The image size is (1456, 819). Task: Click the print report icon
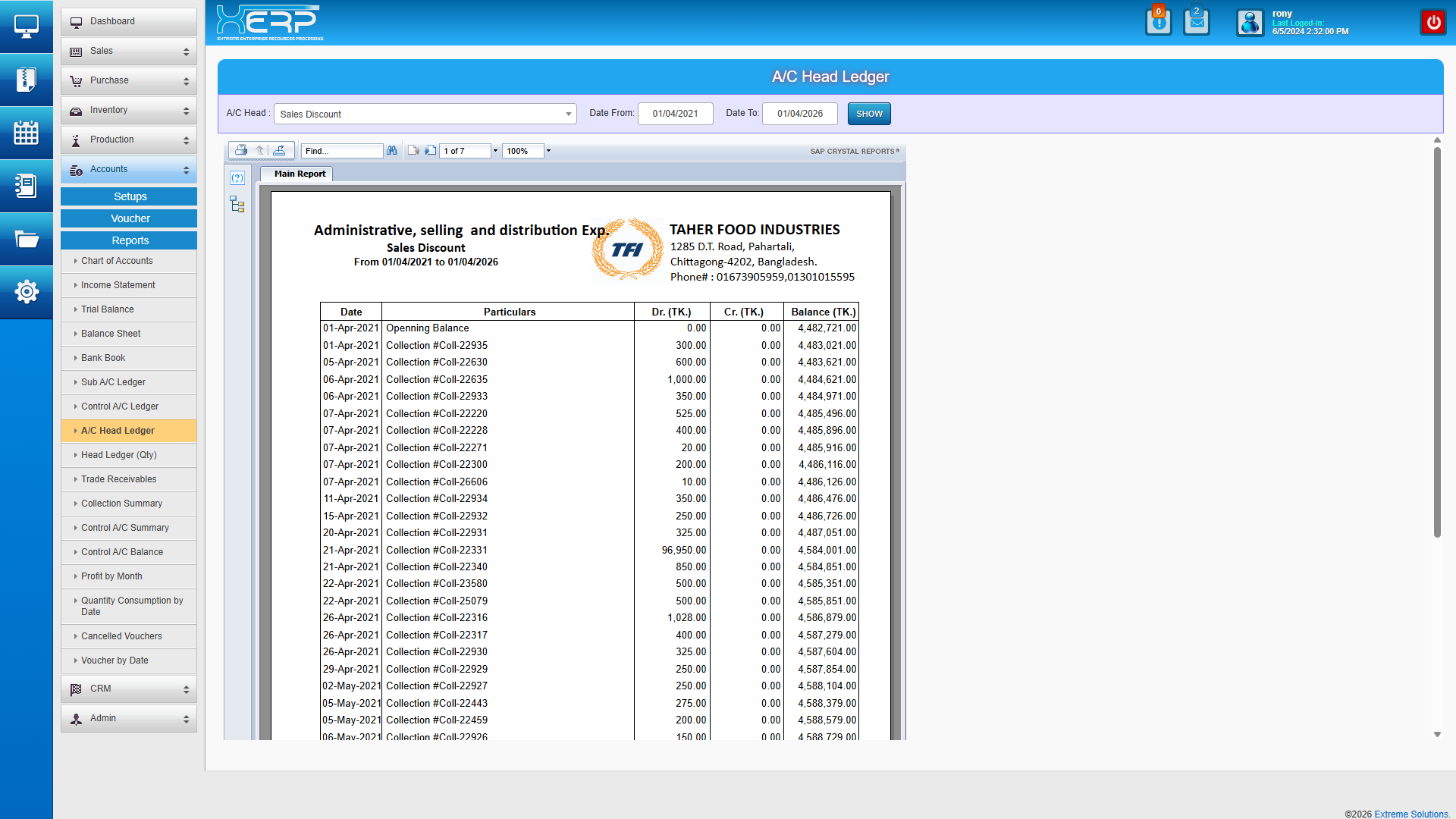coord(240,150)
